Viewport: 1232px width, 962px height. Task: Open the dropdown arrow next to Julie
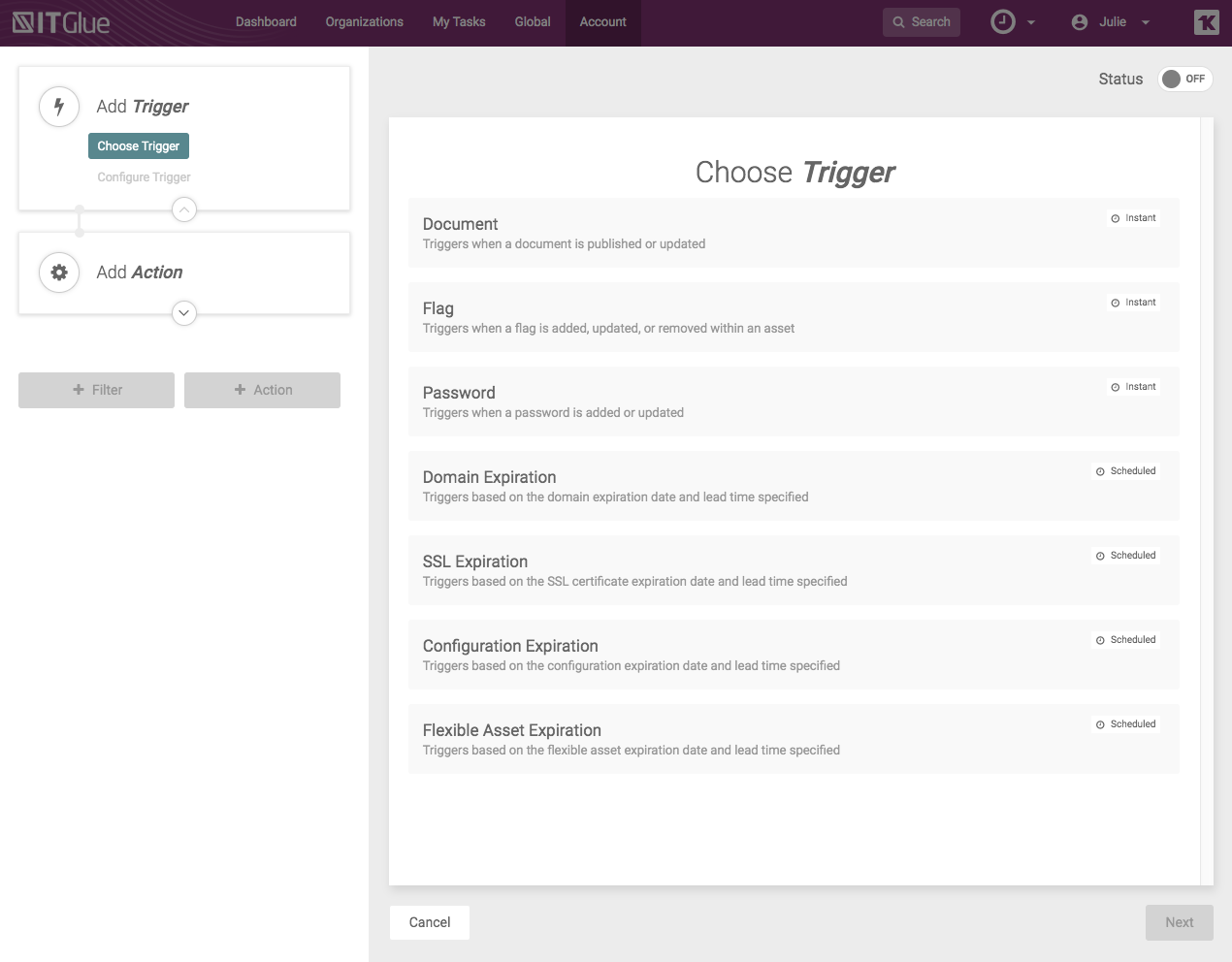click(1146, 22)
